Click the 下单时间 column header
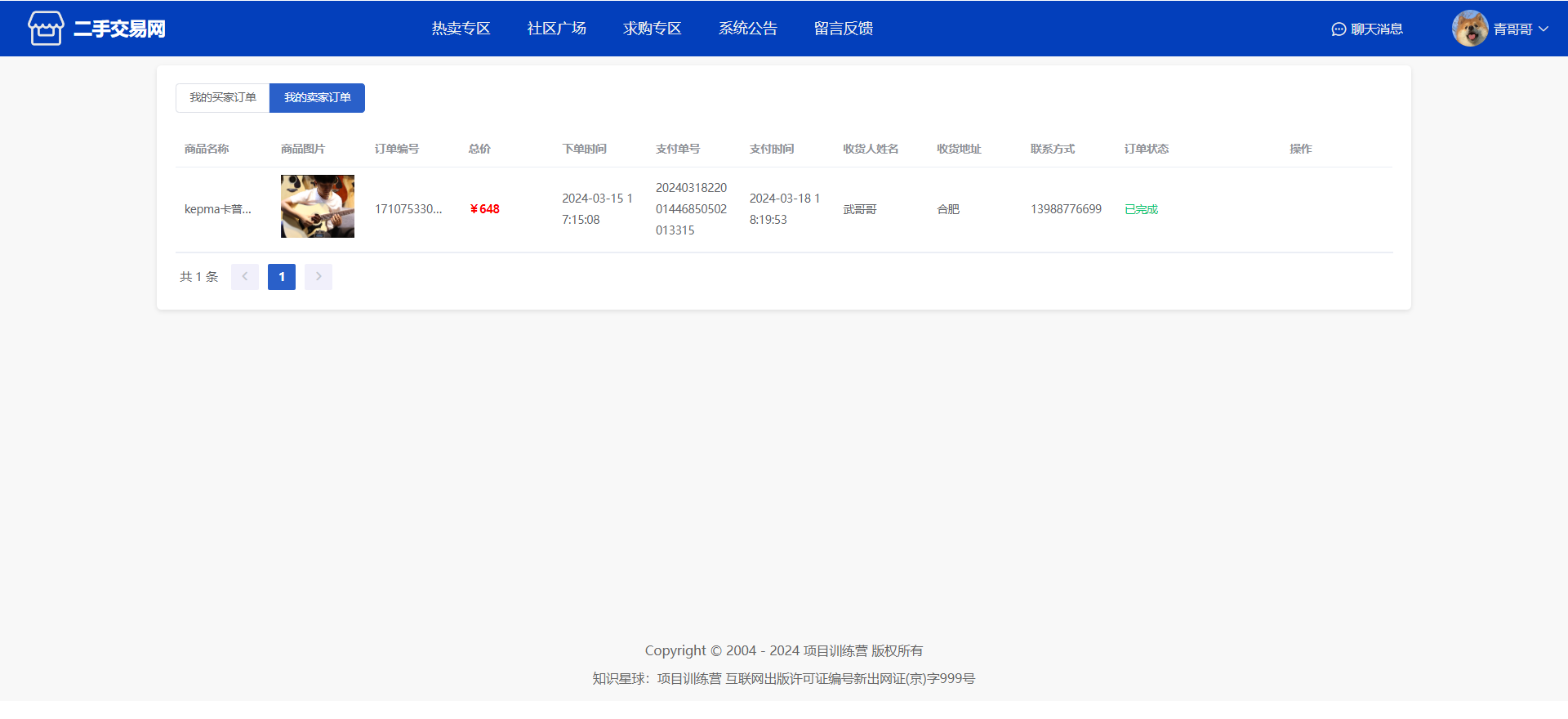This screenshot has height=719, width=1568. 584,149
